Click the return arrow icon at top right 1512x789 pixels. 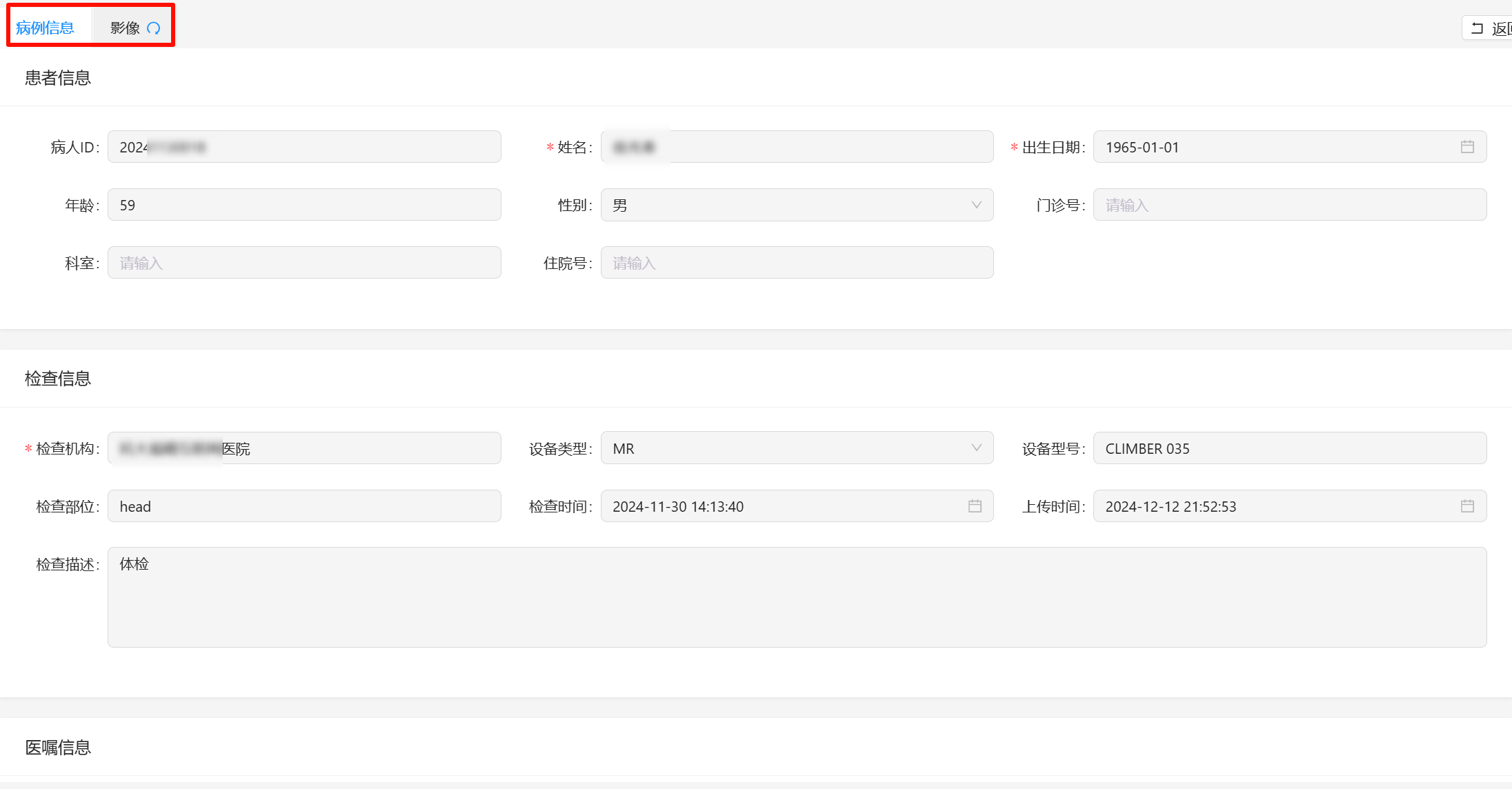pyautogui.click(x=1477, y=28)
